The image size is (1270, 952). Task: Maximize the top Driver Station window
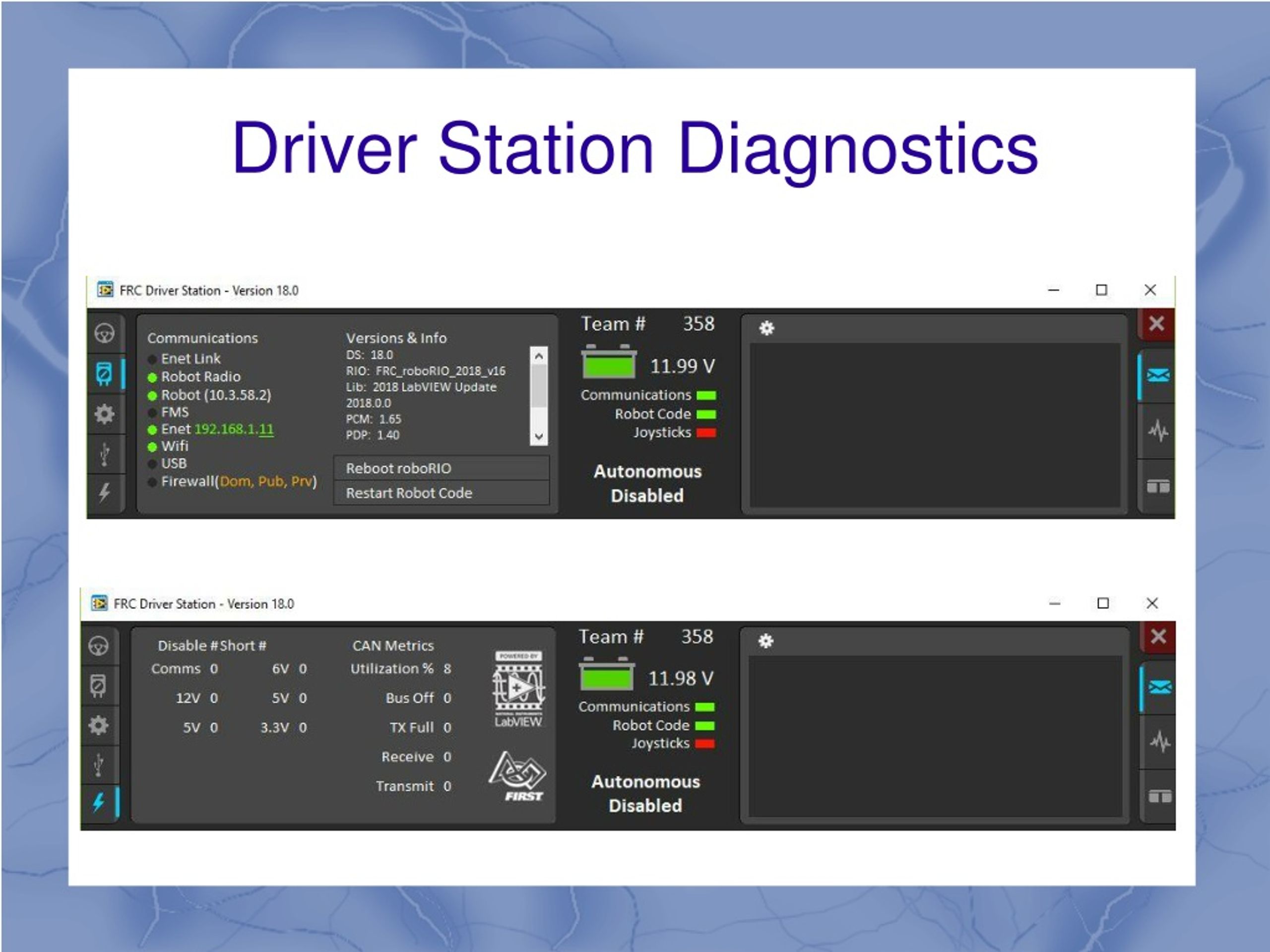pos(1101,290)
